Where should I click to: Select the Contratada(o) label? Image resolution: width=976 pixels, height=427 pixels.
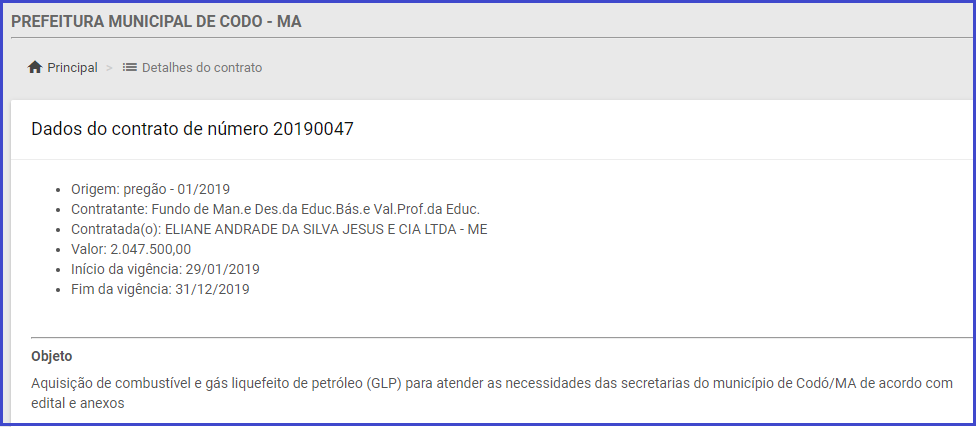(x=115, y=229)
